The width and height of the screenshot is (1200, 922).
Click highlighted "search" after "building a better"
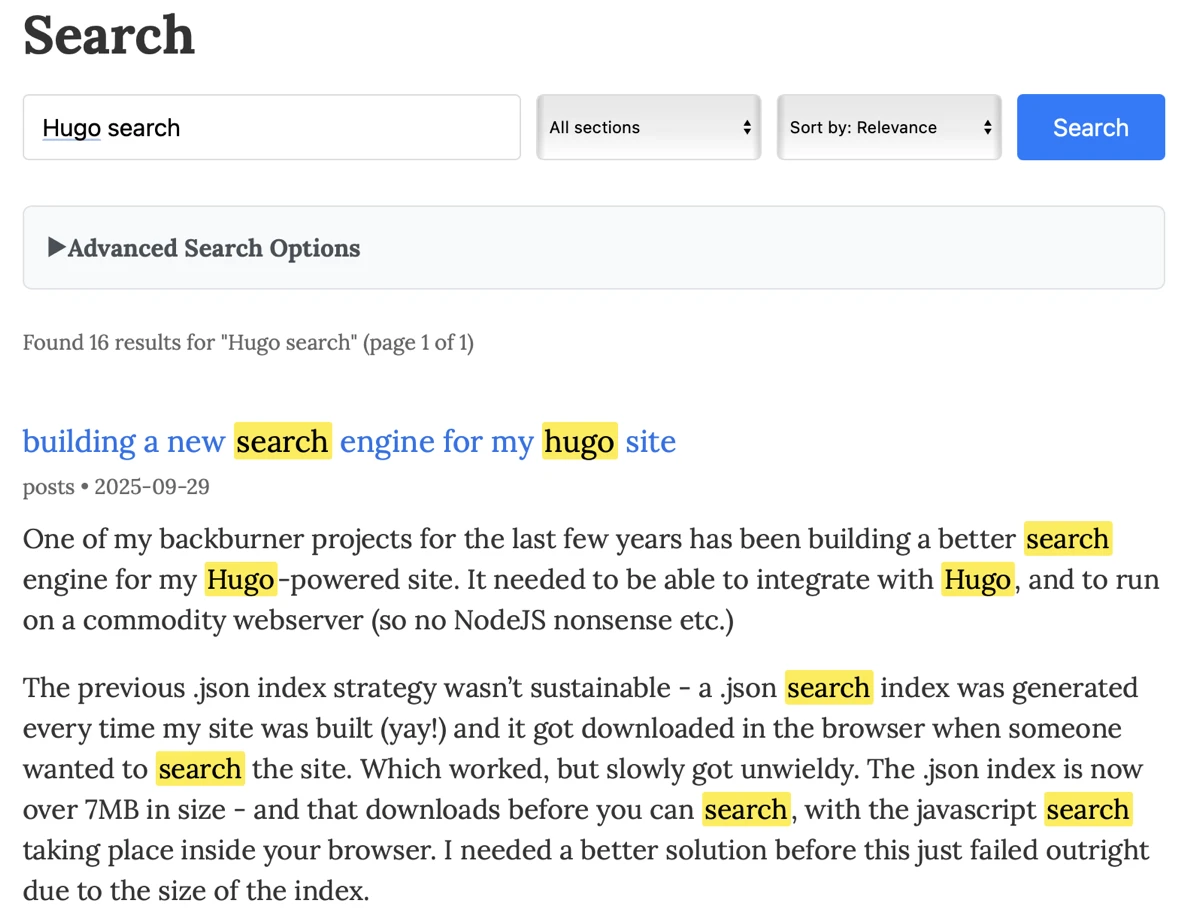pos(1068,539)
